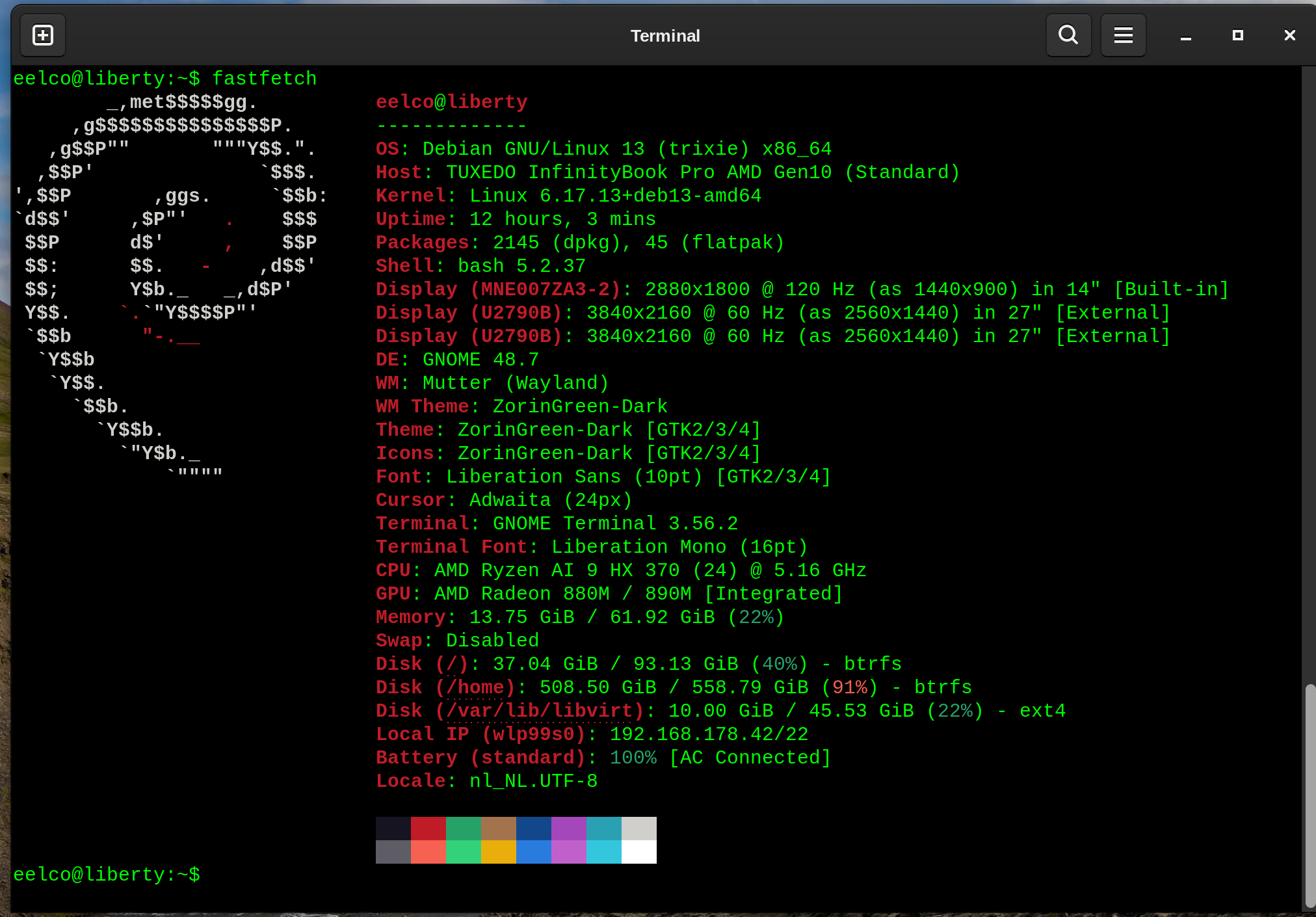Open the terminal search
1316x917 pixels.
click(1068, 35)
